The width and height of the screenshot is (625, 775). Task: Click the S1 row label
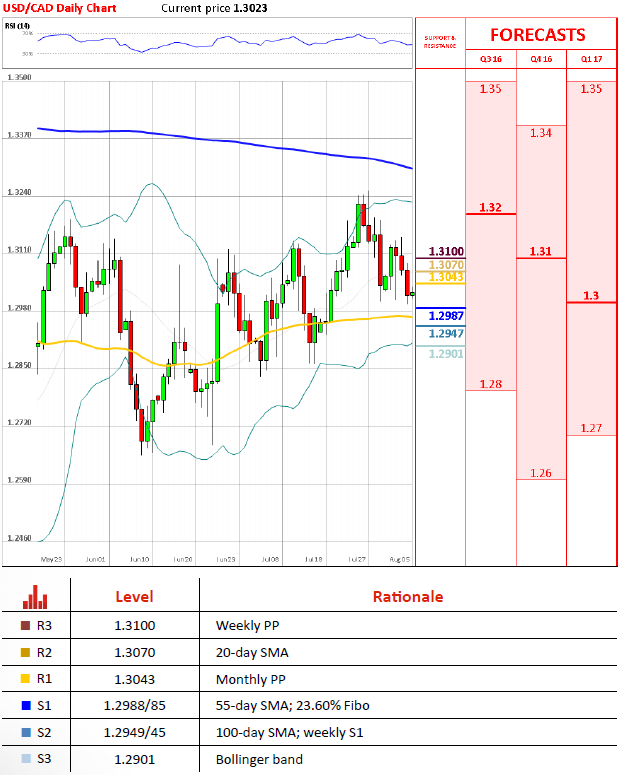pos(44,705)
